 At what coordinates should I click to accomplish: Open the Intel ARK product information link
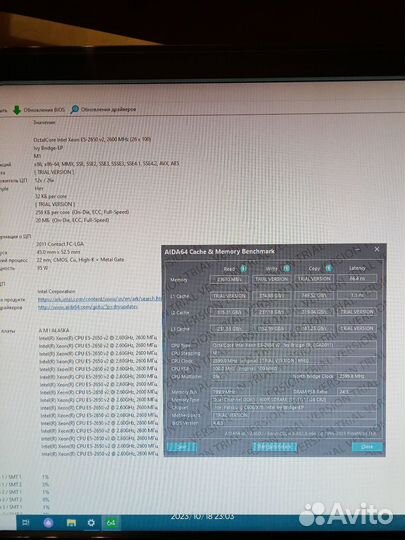pos(99,299)
